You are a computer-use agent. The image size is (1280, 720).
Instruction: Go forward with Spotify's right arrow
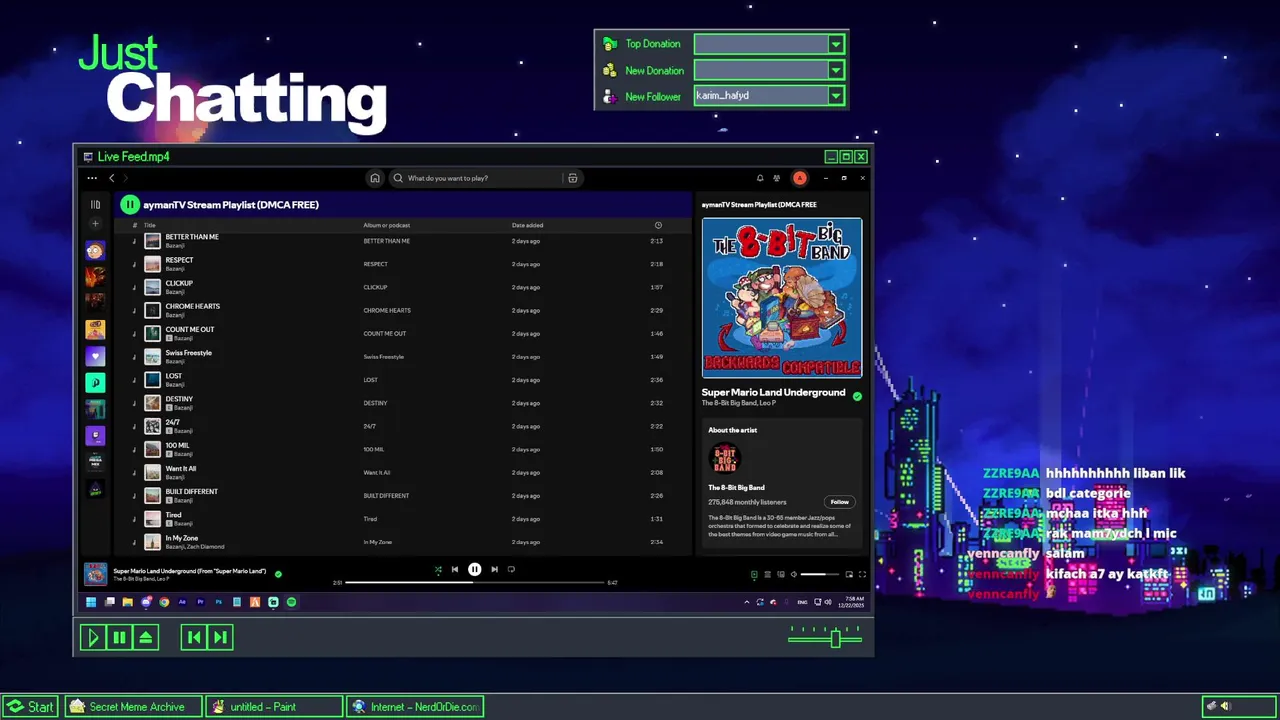pyautogui.click(x=126, y=178)
